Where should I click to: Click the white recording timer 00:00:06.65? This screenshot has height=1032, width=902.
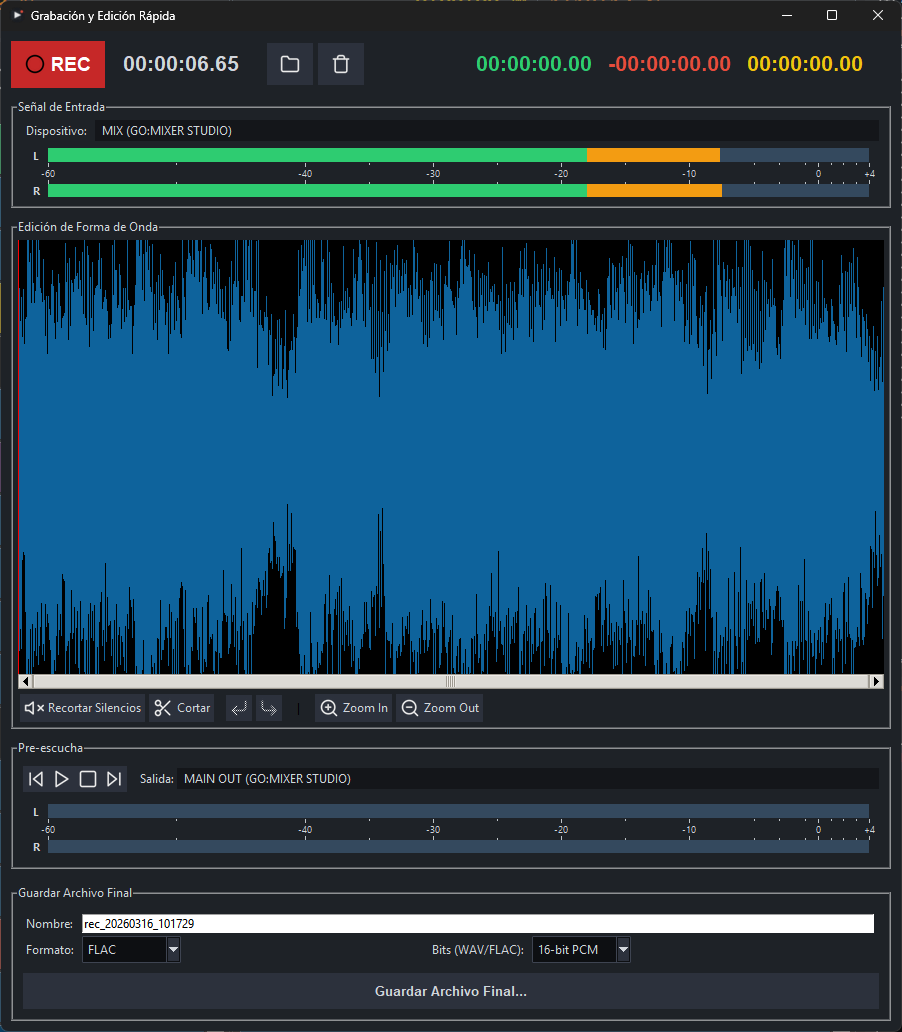[x=181, y=64]
